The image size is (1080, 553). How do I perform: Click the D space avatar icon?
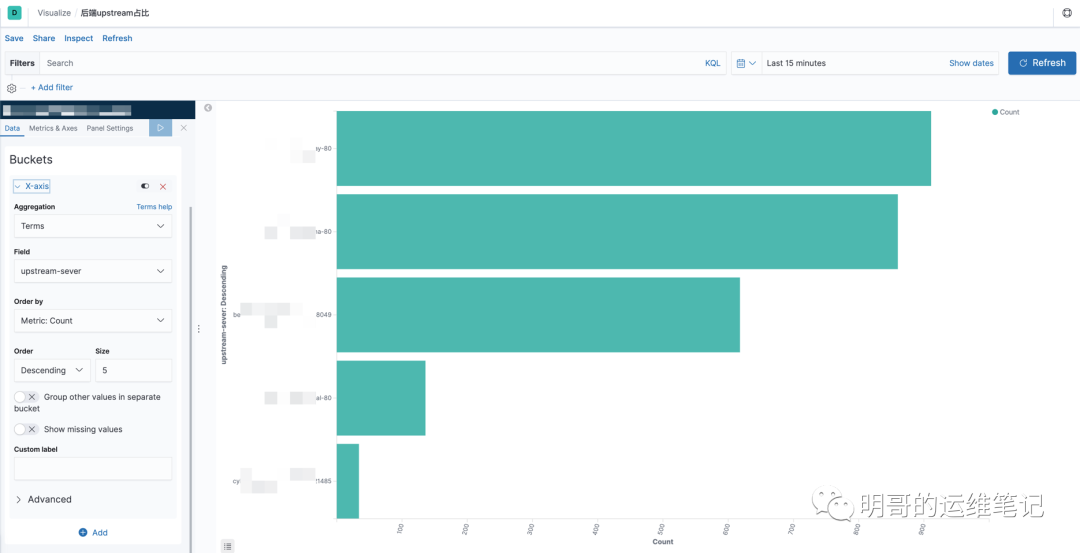click(x=14, y=12)
